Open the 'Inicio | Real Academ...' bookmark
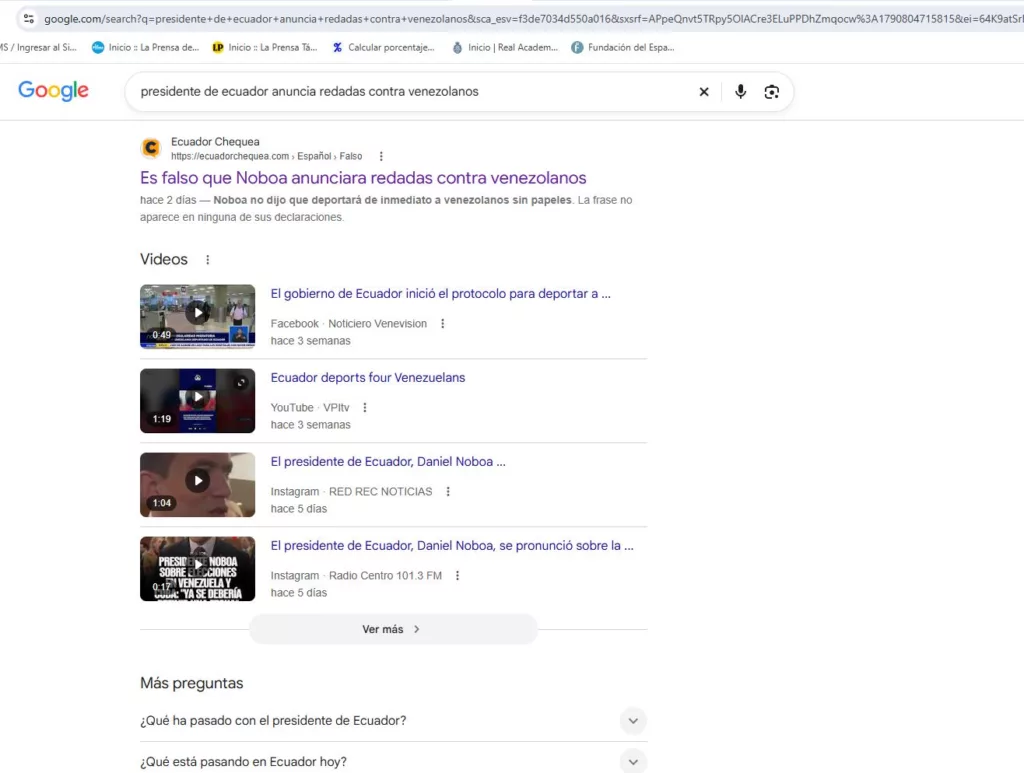Viewport: 1024px width, 773px height. [505, 48]
